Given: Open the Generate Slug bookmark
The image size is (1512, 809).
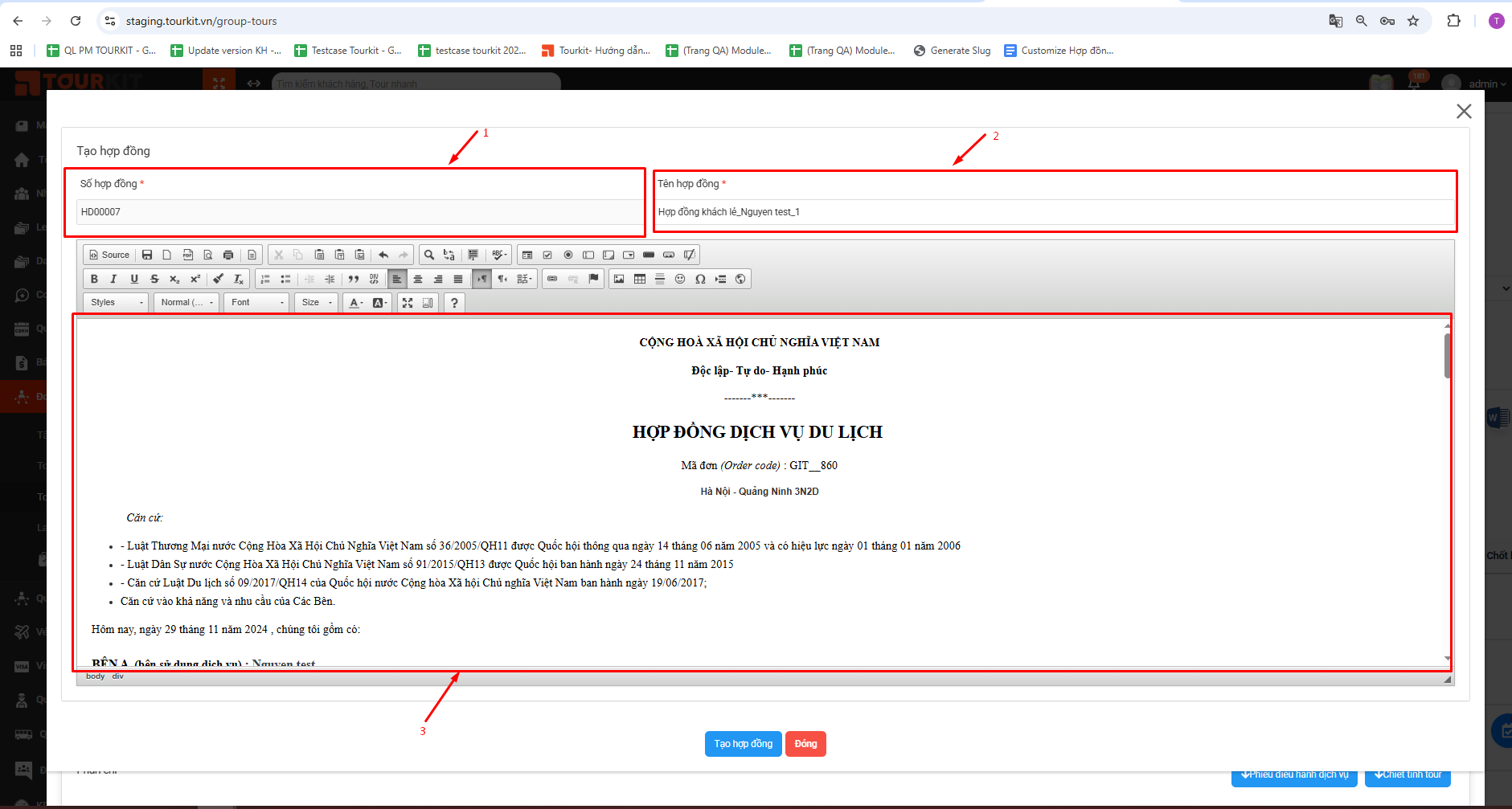Looking at the screenshot, I should [953, 51].
